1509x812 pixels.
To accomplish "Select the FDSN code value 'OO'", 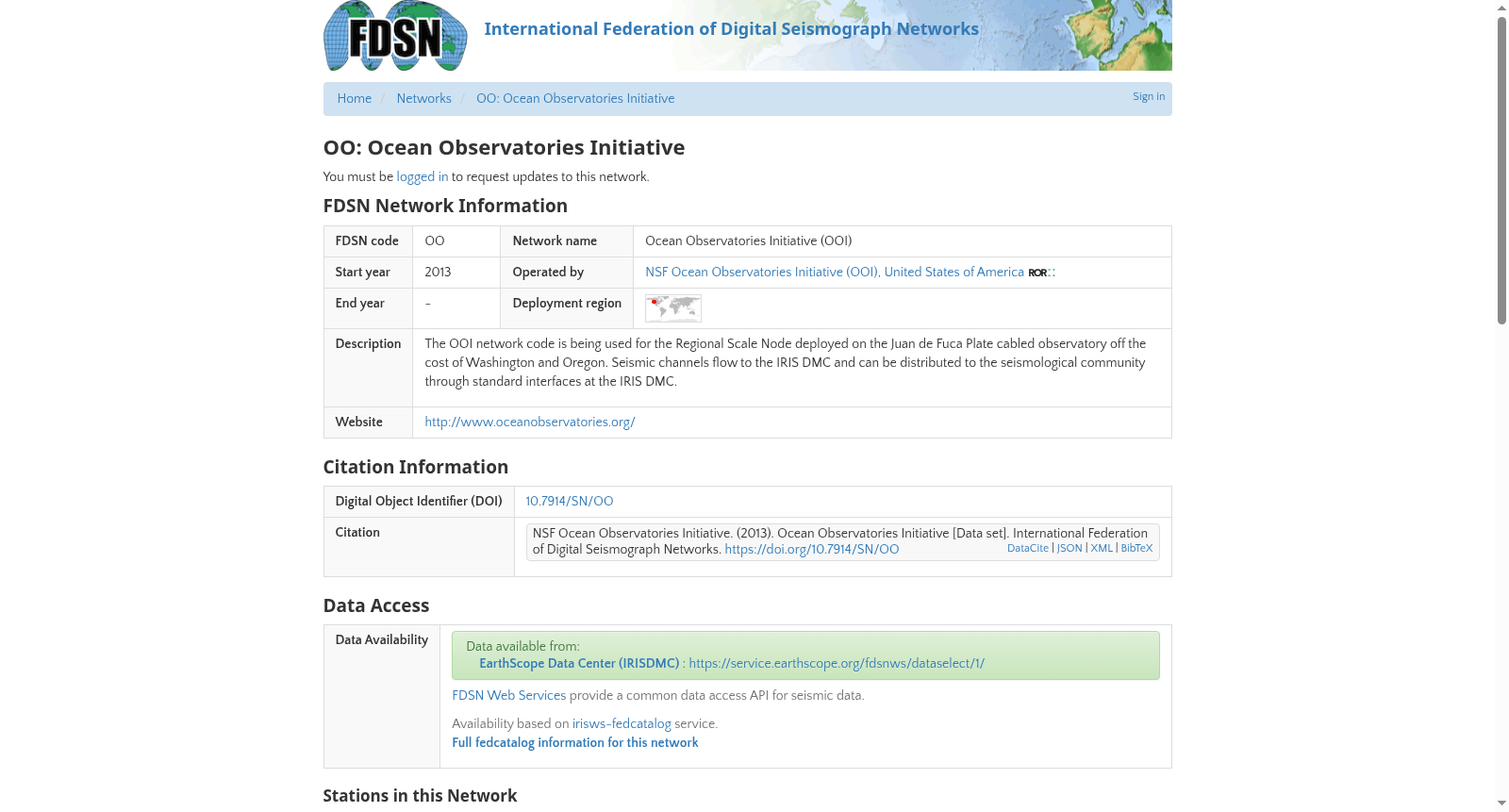I will pos(435,240).
